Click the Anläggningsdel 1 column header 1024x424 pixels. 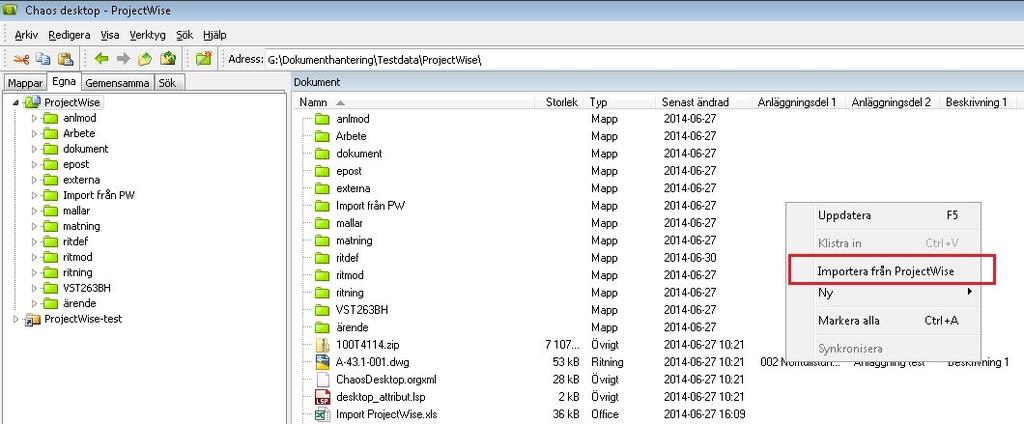coord(799,102)
